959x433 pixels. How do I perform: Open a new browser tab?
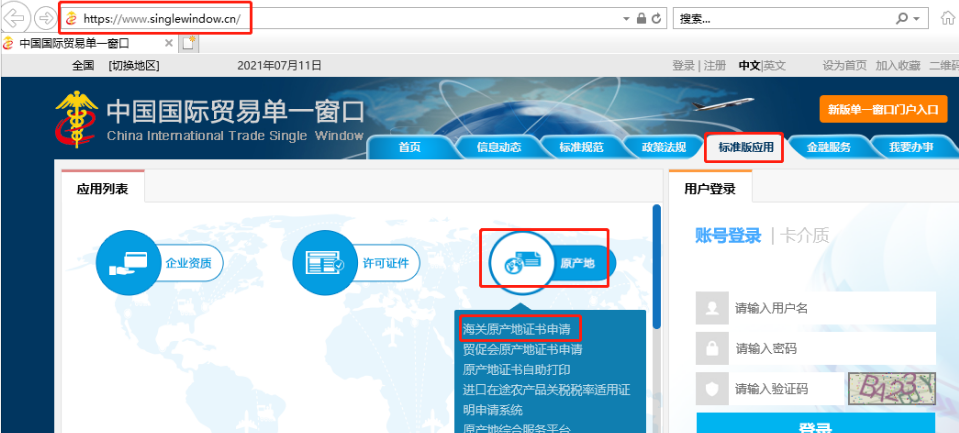(188, 43)
